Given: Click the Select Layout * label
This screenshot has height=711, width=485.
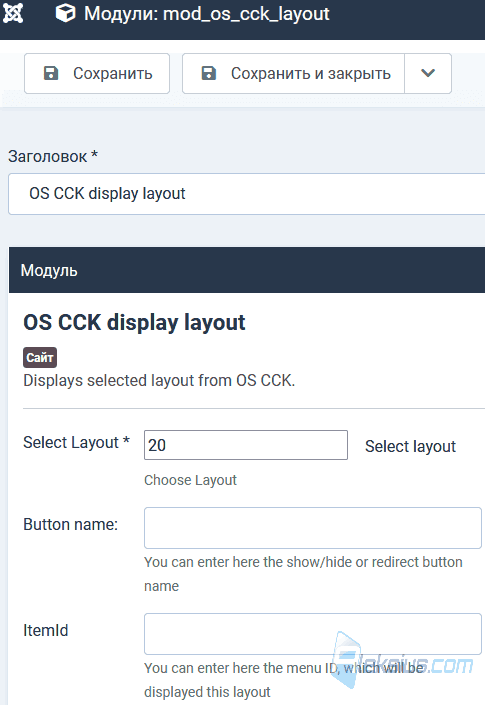Looking at the screenshot, I should [x=77, y=442].
